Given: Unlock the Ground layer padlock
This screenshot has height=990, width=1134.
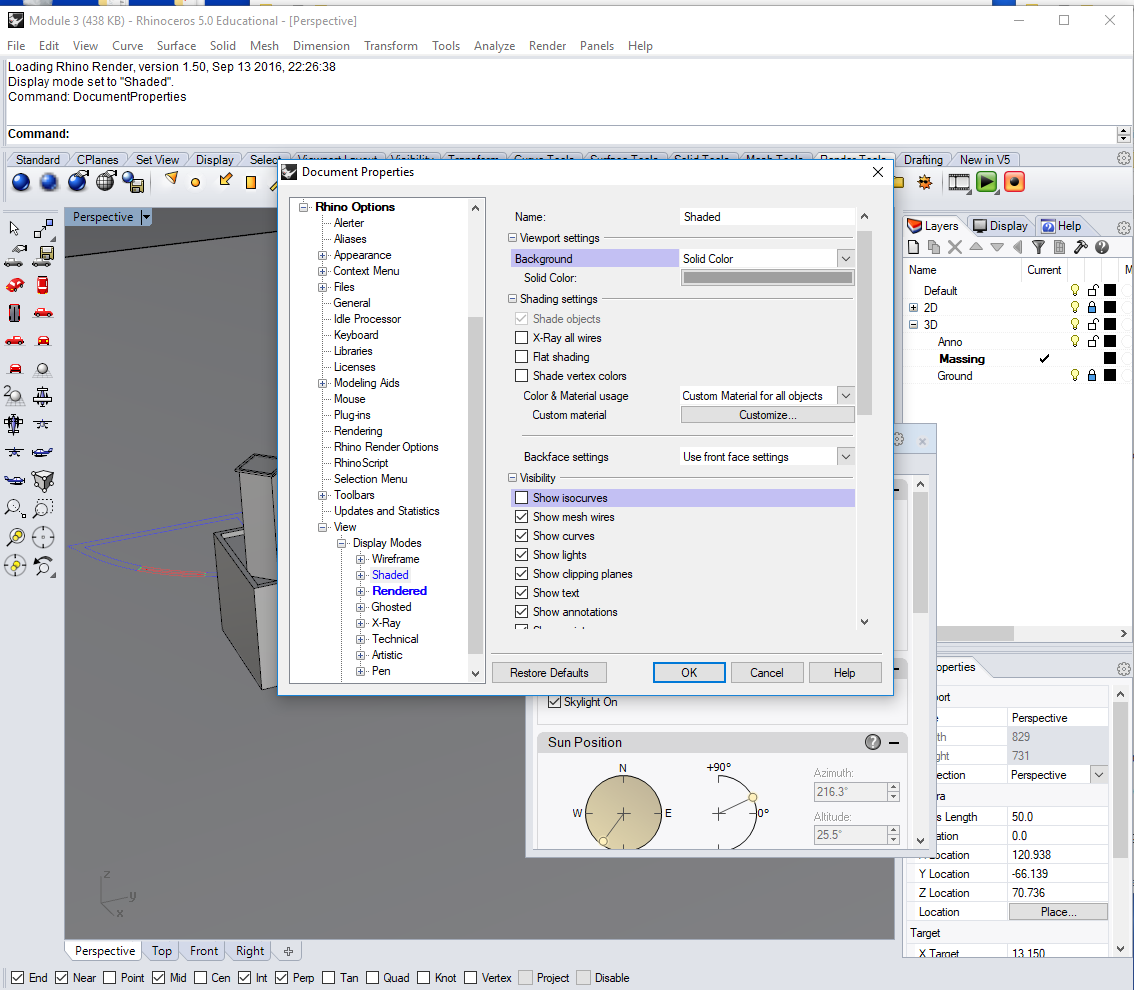Looking at the screenshot, I should (1092, 375).
